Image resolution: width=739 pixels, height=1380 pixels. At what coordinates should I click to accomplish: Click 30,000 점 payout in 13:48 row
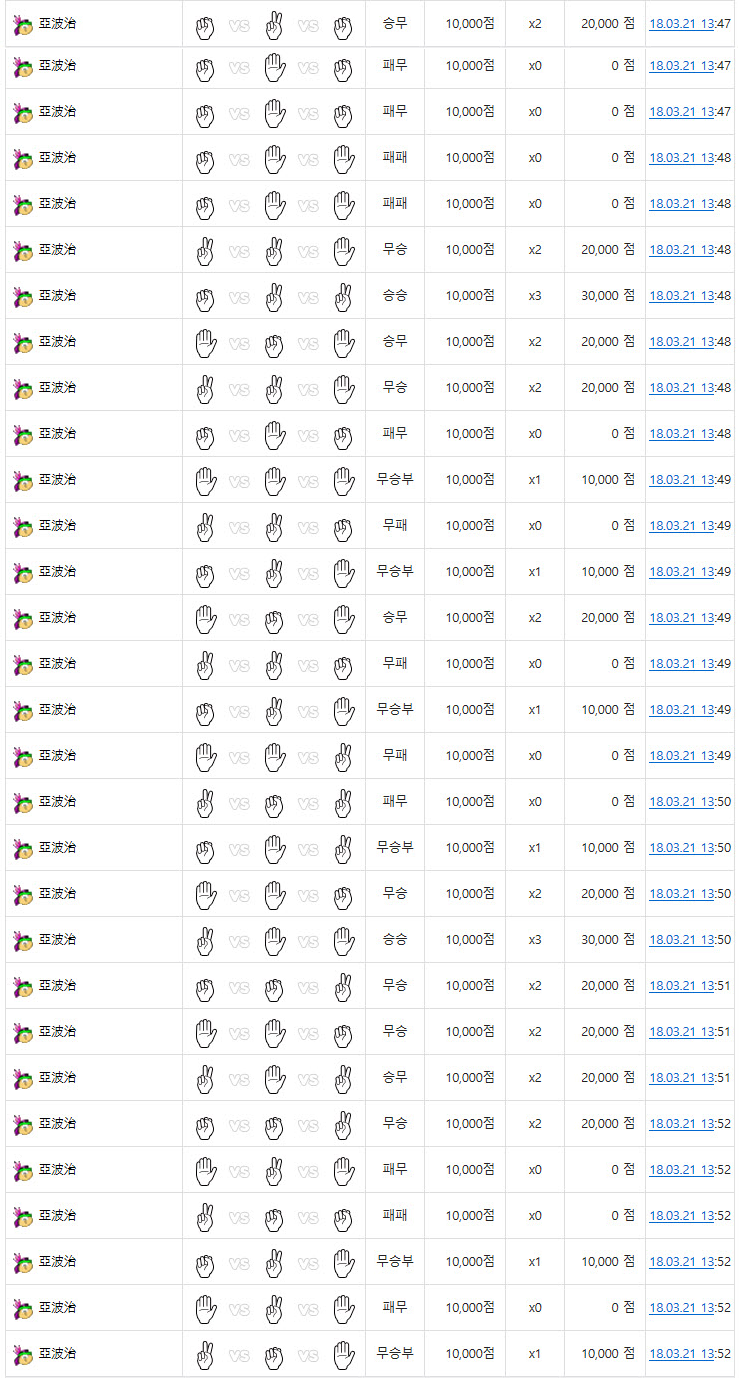coord(608,296)
